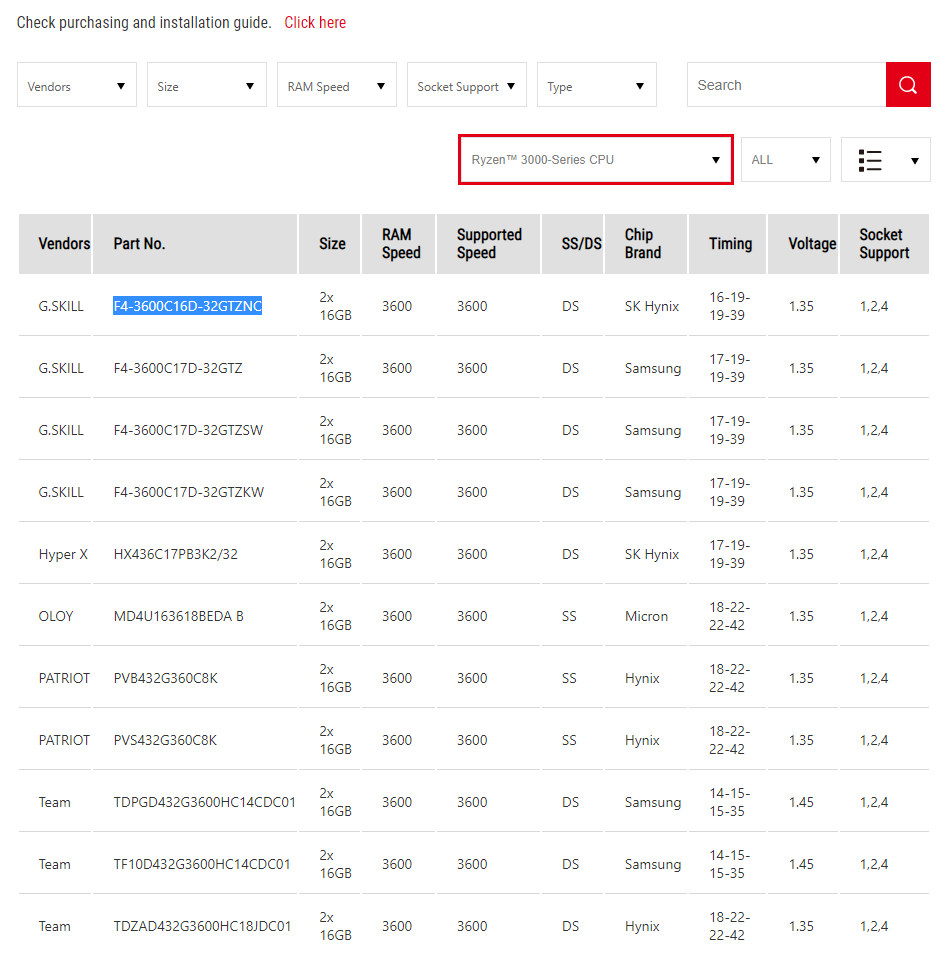Click the Search input field
949x955 pixels.
click(x=786, y=85)
